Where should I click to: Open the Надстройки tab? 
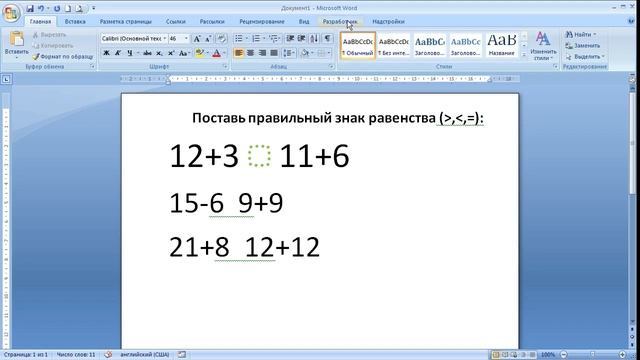(388, 21)
